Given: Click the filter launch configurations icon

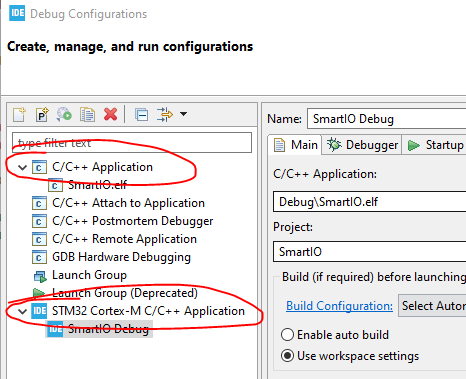Looking at the screenshot, I should 165,115.
